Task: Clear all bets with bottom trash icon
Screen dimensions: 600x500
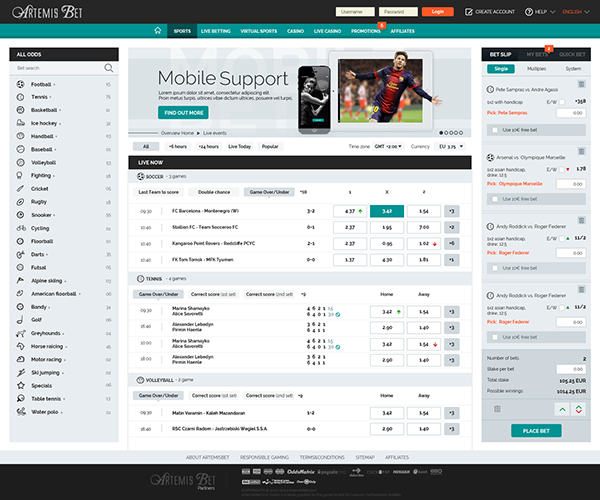Action: [x=497, y=409]
